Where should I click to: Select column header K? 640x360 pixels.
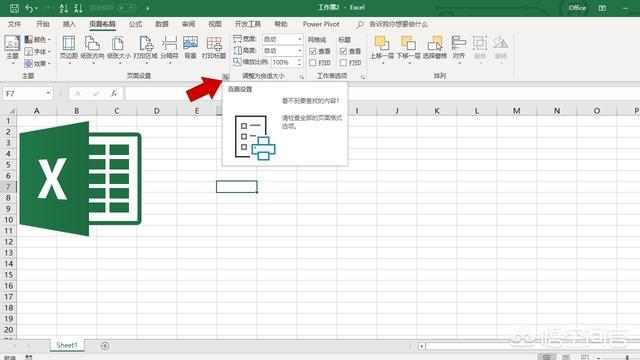pos(437,111)
